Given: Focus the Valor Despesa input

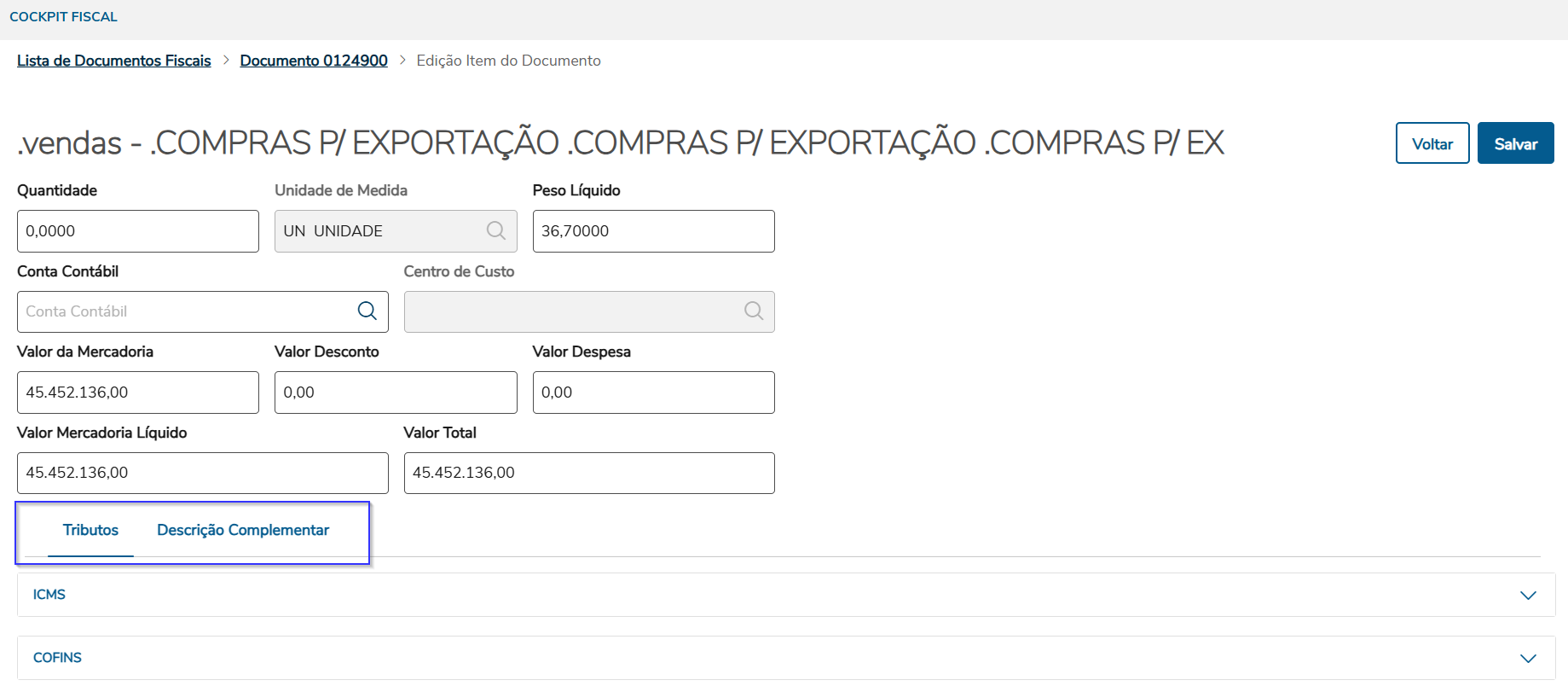Looking at the screenshot, I should (x=653, y=392).
